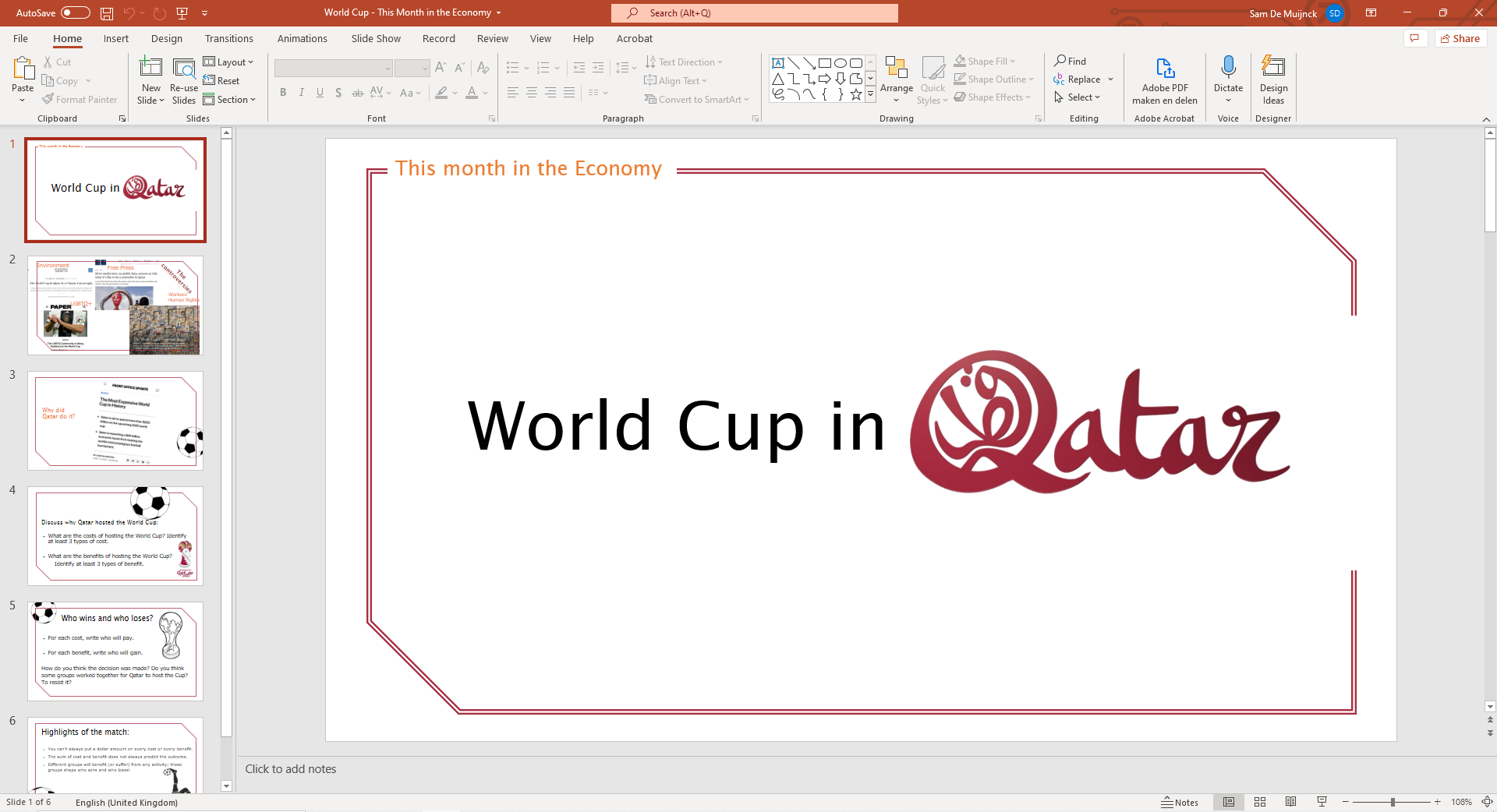Click the Paste clipboard icon
The image size is (1497, 812).
click(x=23, y=68)
